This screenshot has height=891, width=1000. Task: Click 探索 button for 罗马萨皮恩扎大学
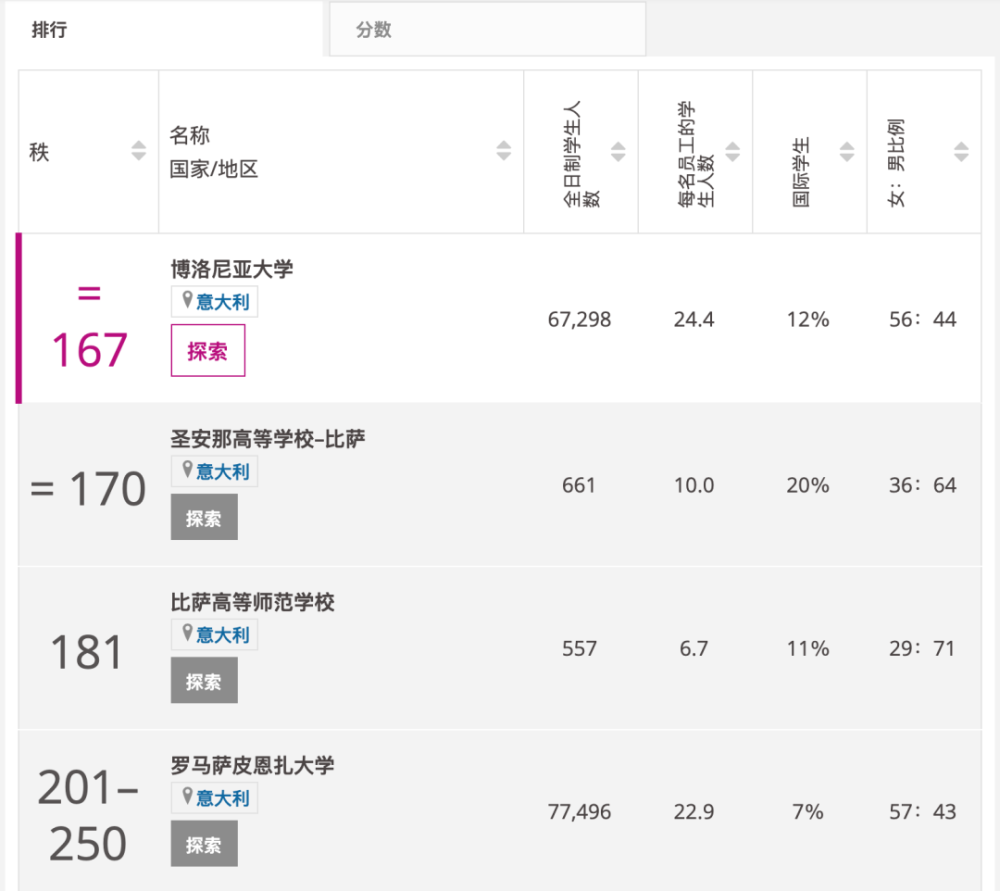click(x=204, y=844)
